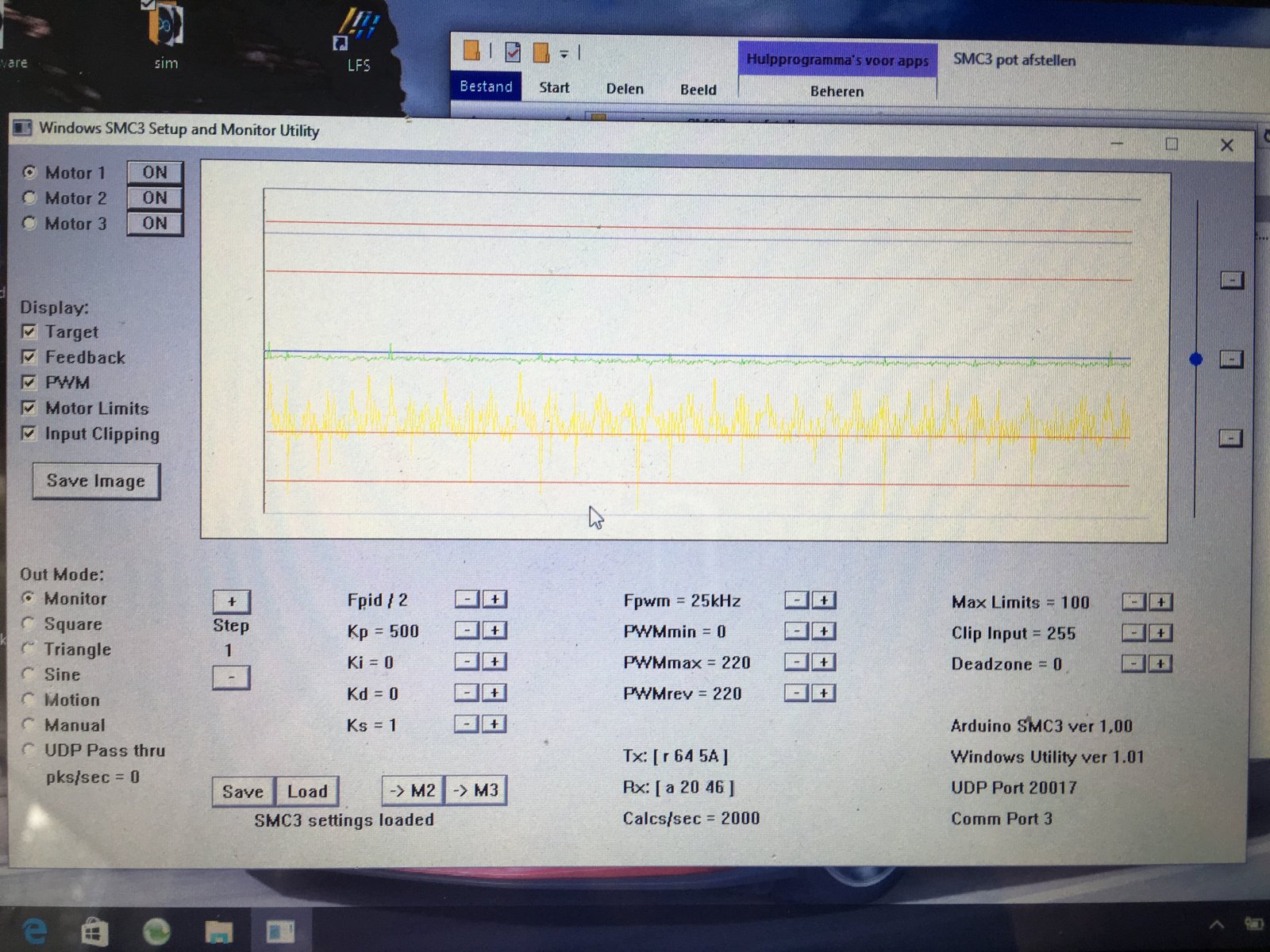Toggle the Motor 3 ON button
This screenshot has width=1270, height=952.
(155, 223)
